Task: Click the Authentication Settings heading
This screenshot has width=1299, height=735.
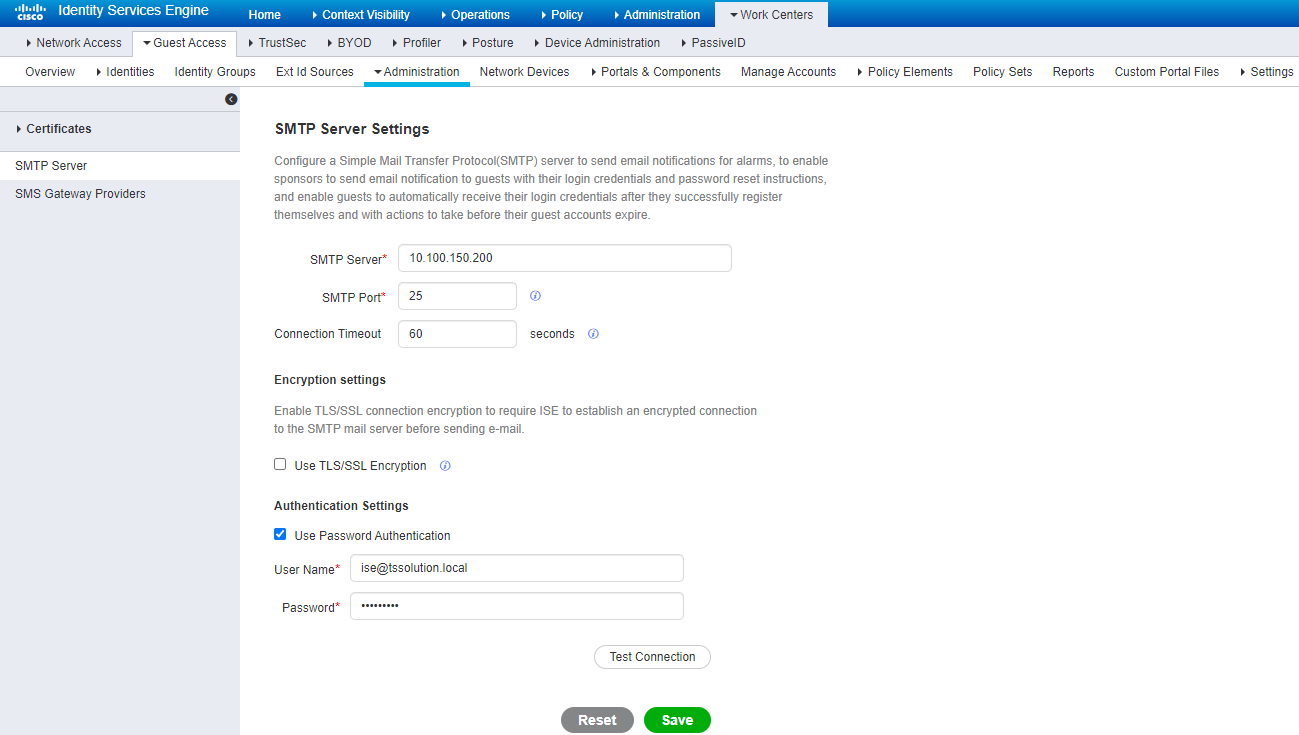Action: click(341, 506)
